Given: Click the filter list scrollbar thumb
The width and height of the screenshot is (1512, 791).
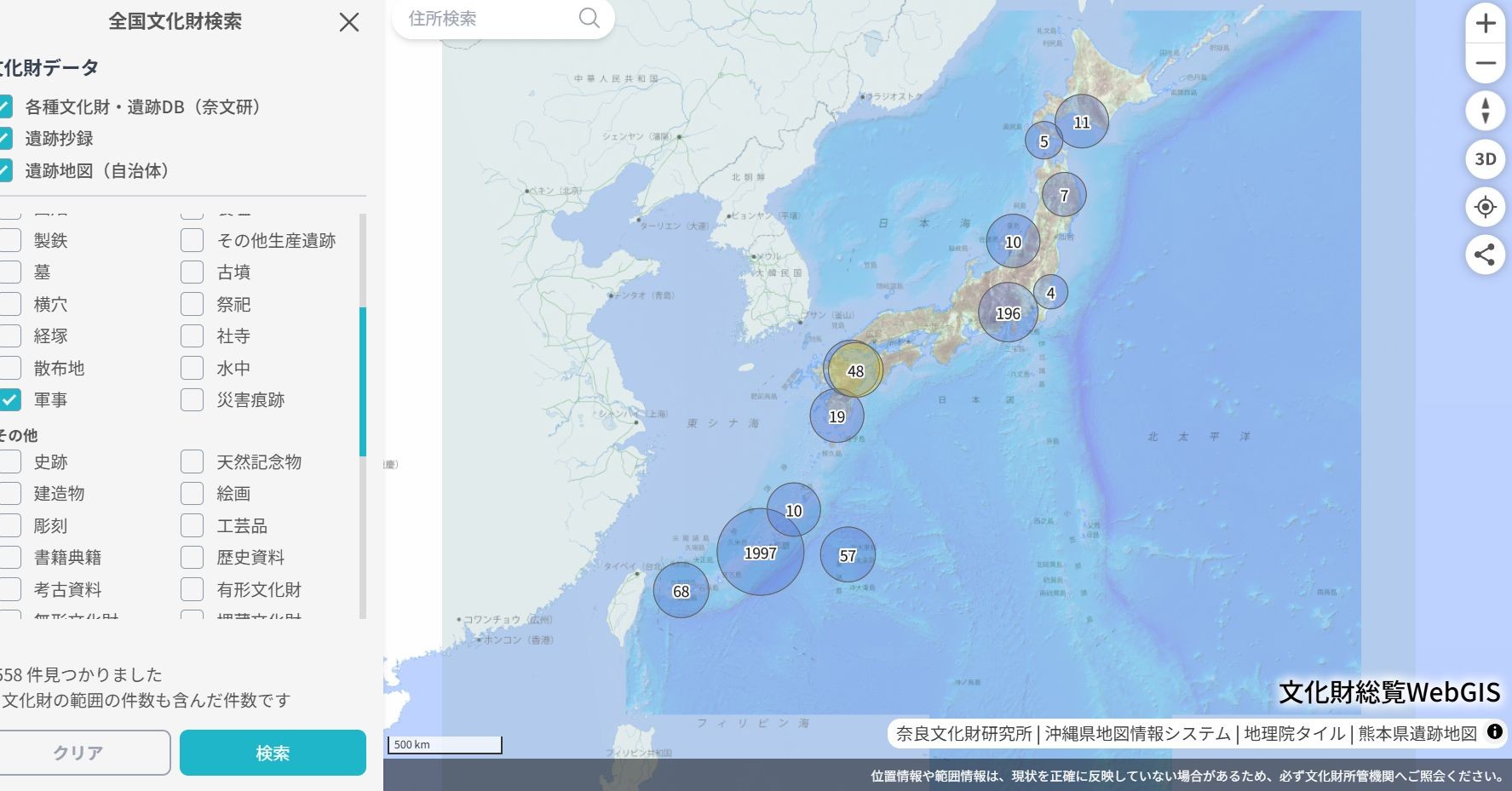Looking at the screenshot, I should coord(363,381).
